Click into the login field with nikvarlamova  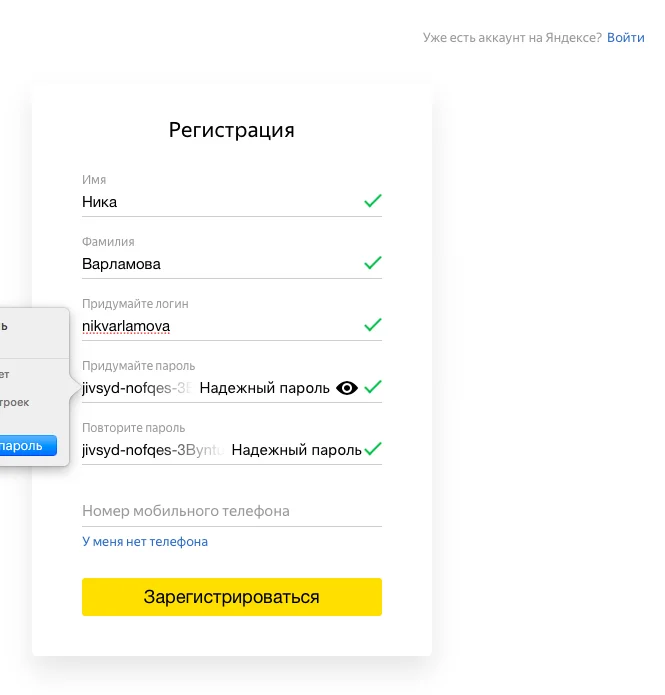(x=220, y=326)
